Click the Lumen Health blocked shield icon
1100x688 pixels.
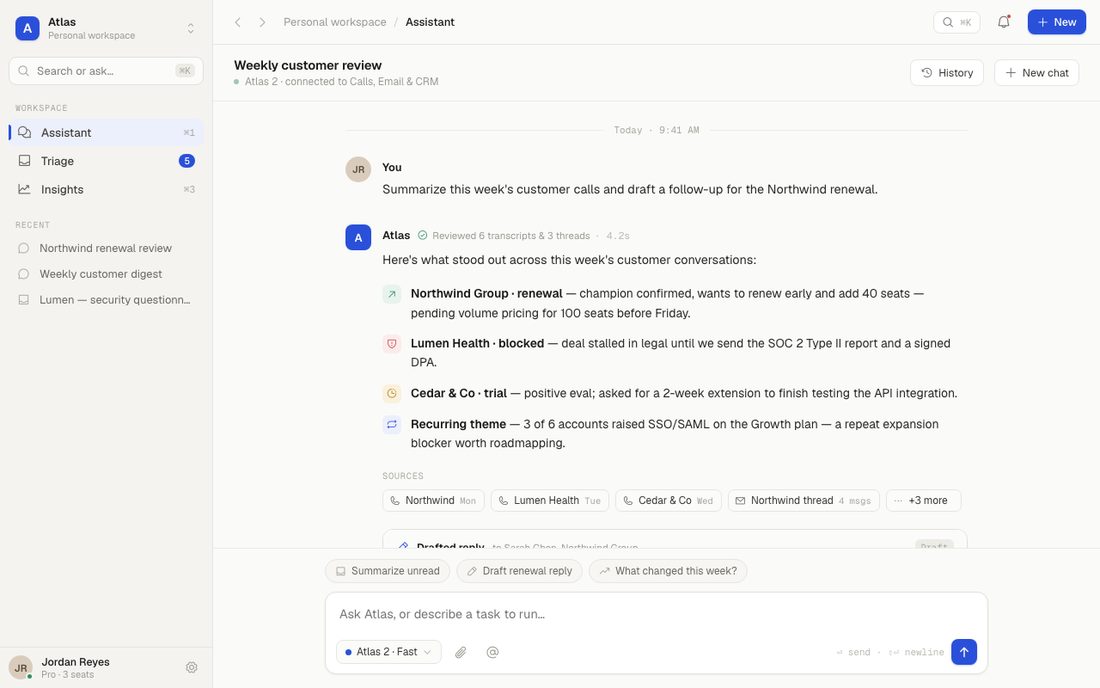(392, 344)
